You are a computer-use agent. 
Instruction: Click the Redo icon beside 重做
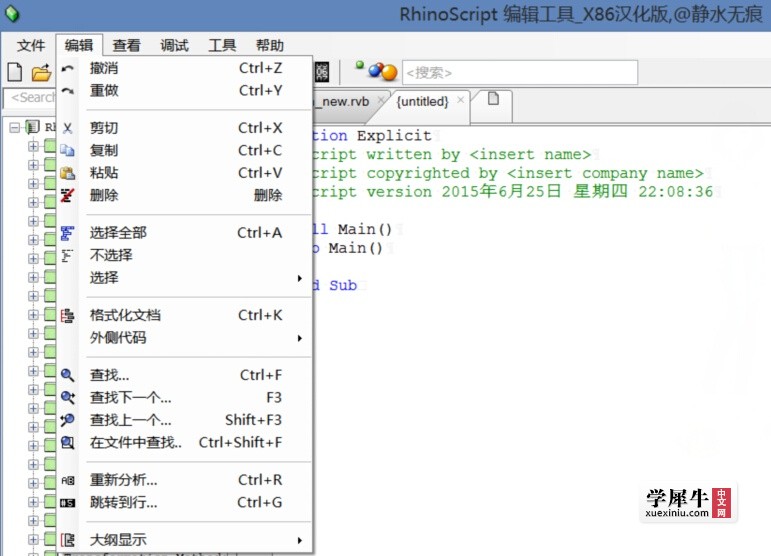coord(68,91)
